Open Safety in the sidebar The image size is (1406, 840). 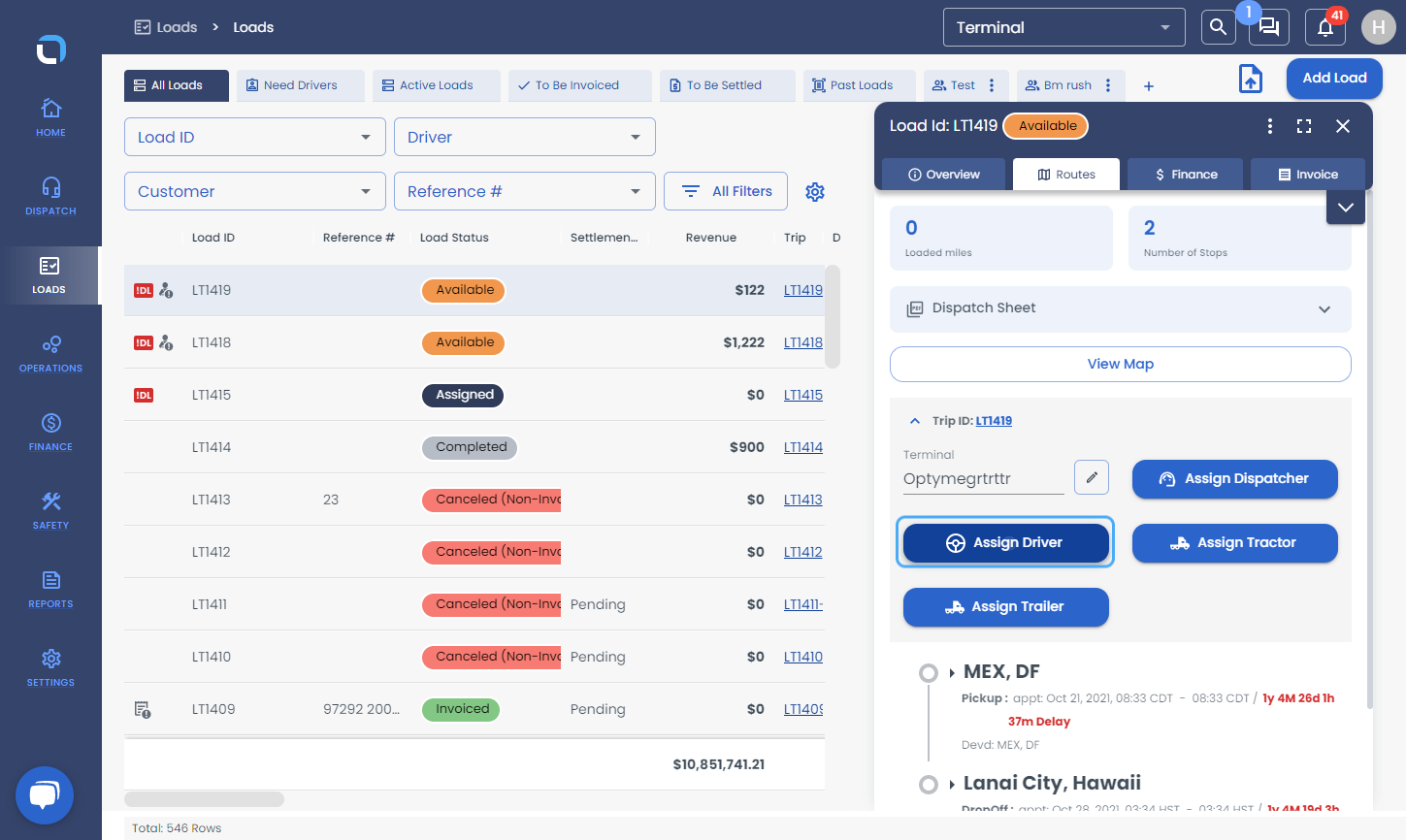click(50, 510)
